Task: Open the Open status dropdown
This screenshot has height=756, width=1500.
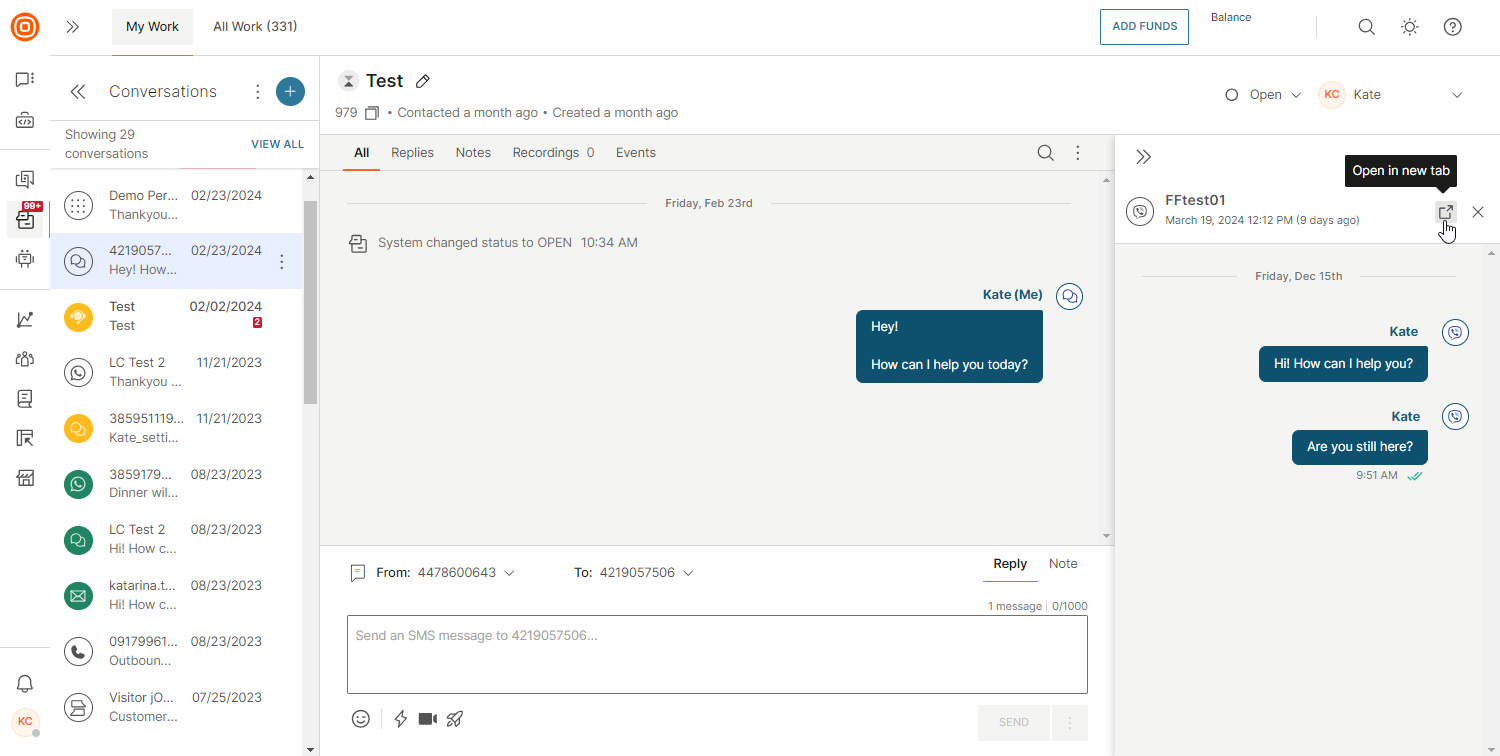Action: click(1264, 95)
